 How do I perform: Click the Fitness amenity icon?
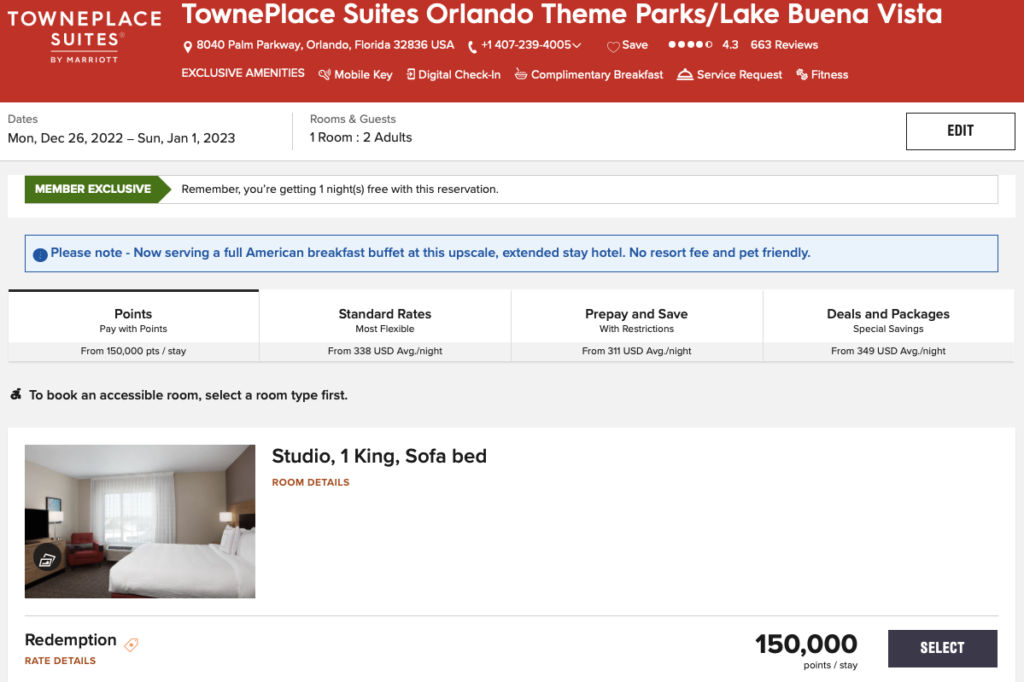802,75
